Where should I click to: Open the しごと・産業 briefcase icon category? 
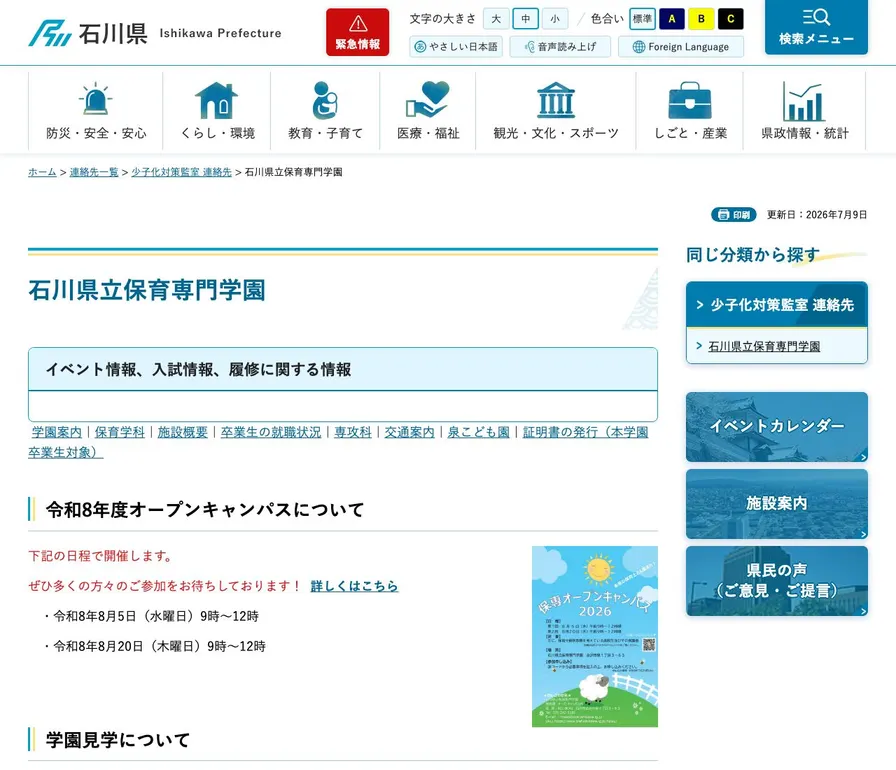pyautogui.click(x=690, y=111)
